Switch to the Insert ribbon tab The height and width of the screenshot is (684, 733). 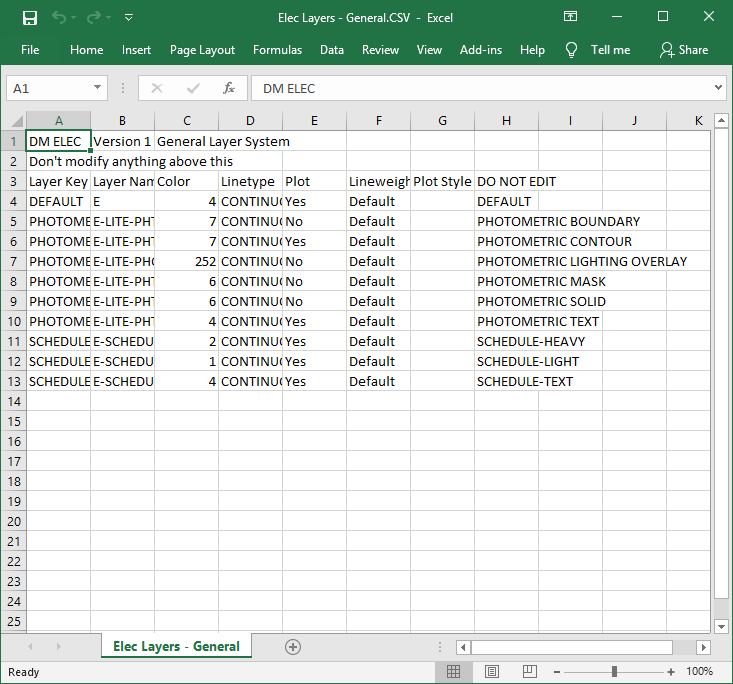pyautogui.click(x=136, y=50)
